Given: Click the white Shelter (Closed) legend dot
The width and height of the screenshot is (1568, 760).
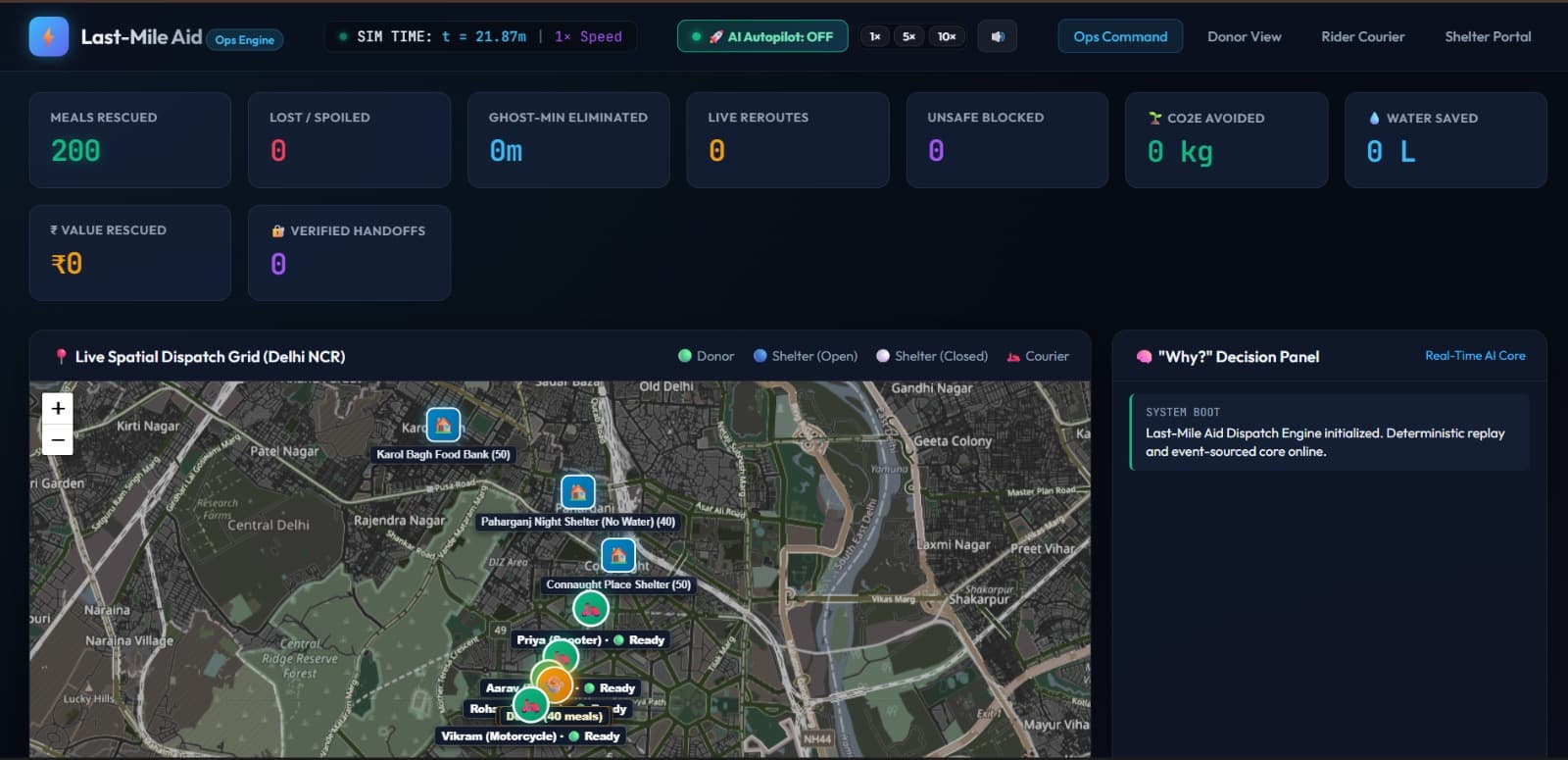Looking at the screenshot, I should click(883, 356).
